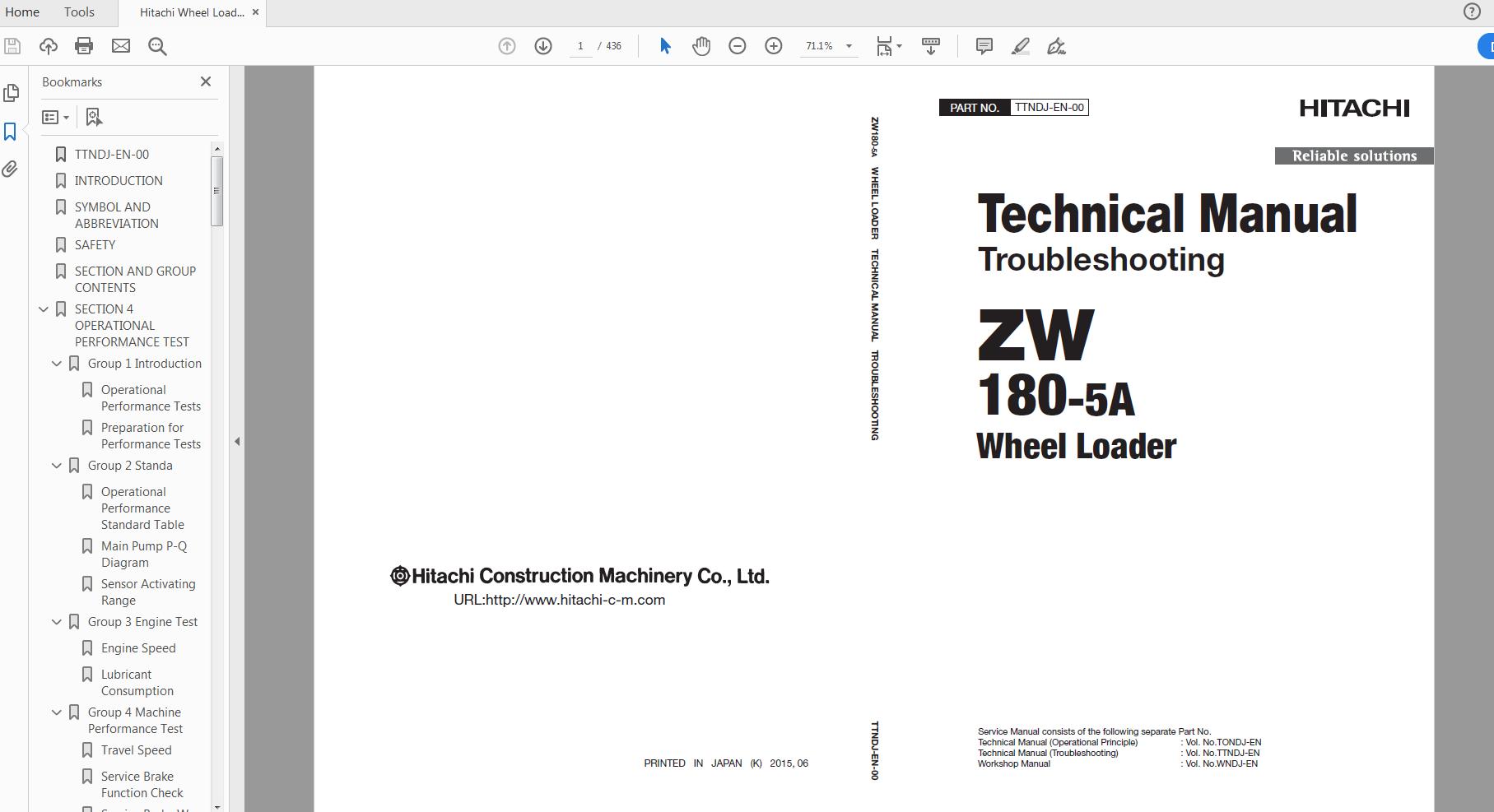The height and width of the screenshot is (812, 1494).
Task: Close the Bookmarks panel
Action: click(x=206, y=81)
